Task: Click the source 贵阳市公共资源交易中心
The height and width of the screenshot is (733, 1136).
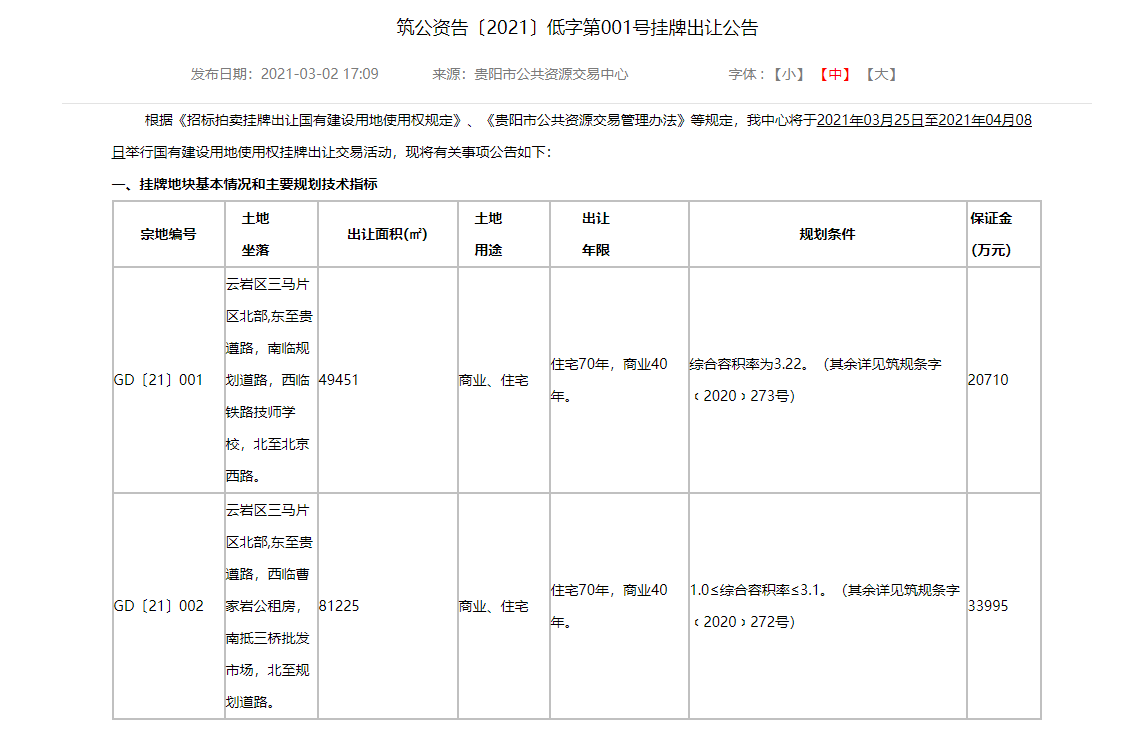Action: click(x=551, y=75)
